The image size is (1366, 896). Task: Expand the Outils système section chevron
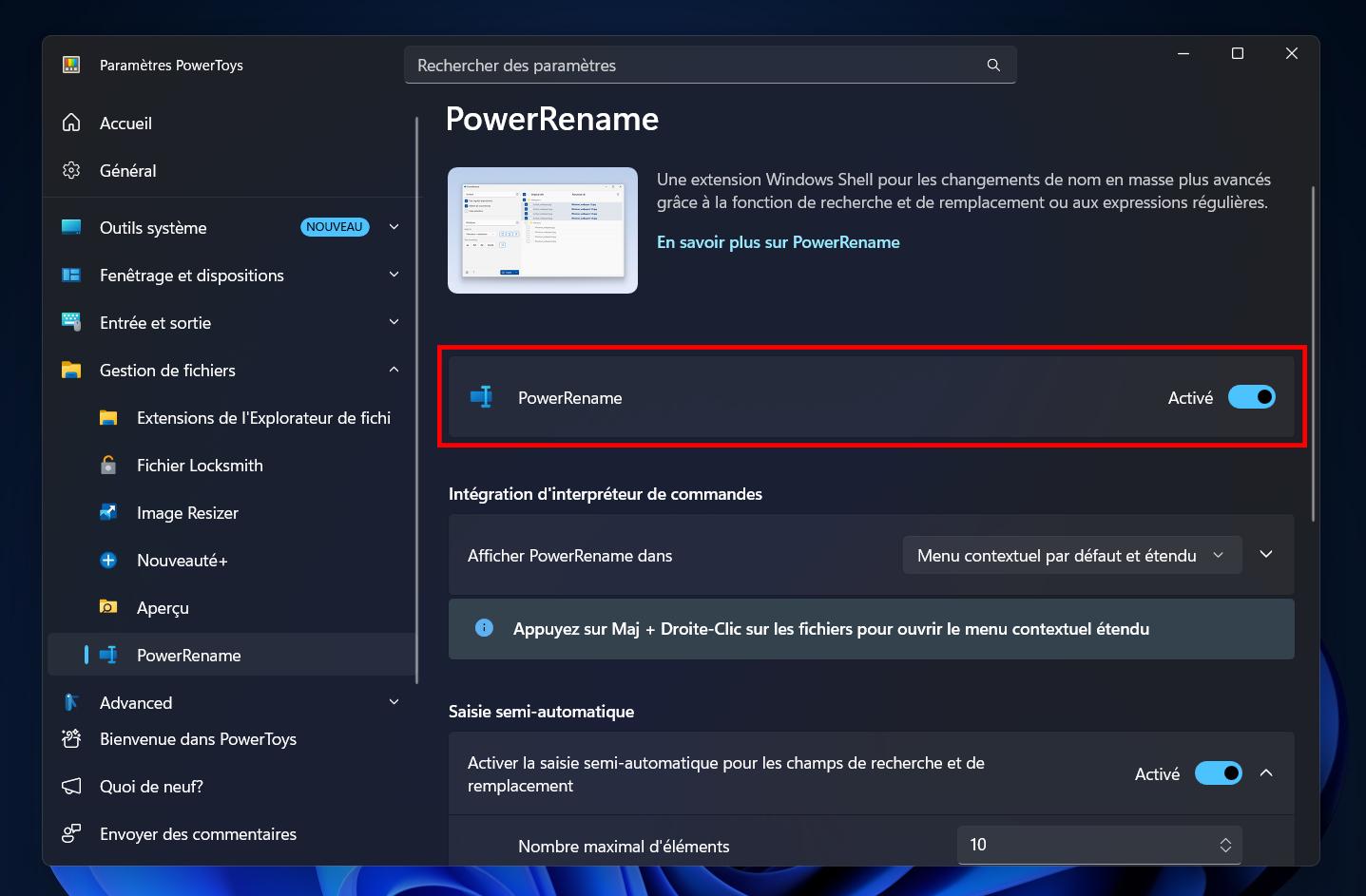point(394,227)
